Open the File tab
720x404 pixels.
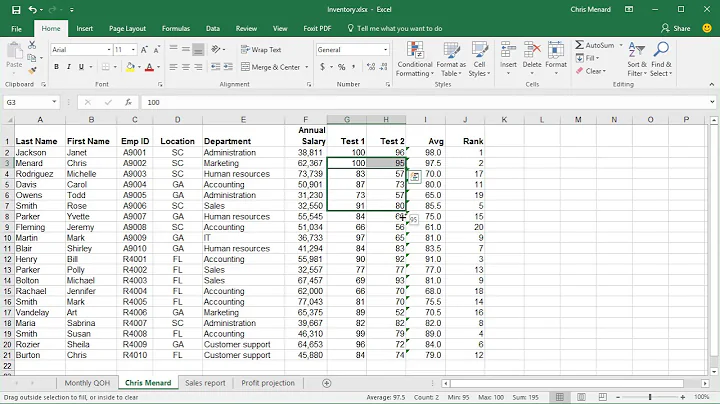17,28
